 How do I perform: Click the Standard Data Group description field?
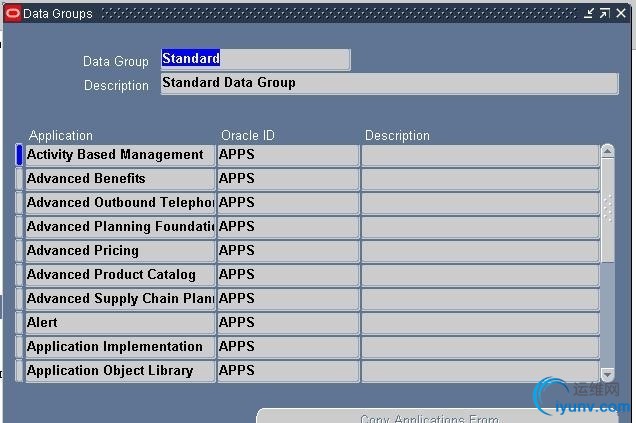390,84
